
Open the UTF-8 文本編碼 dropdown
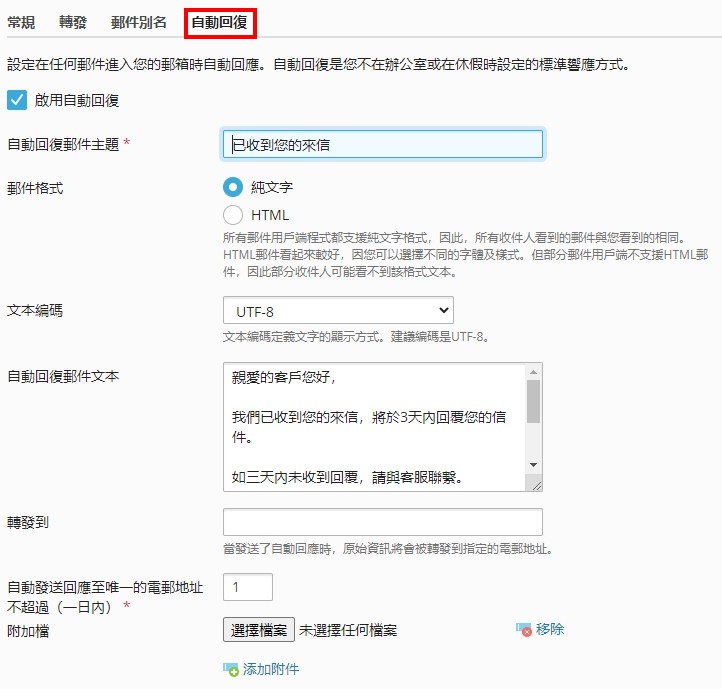(338, 310)
